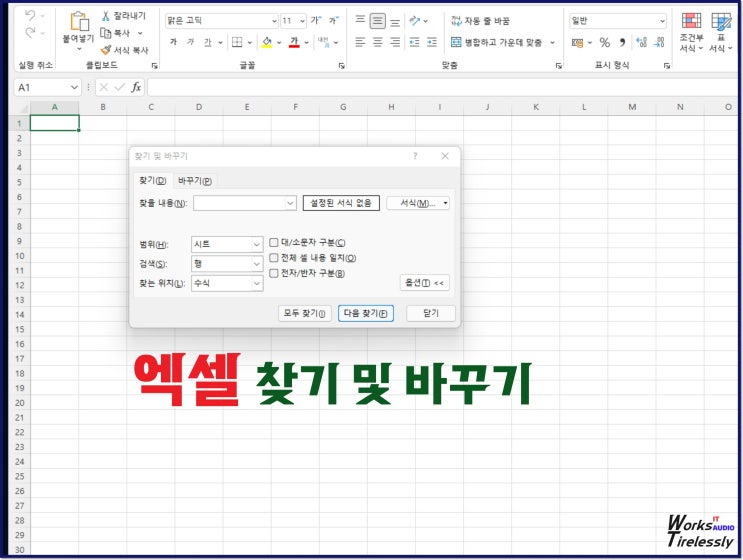Apply the fill color bucket

coord(267,43)
